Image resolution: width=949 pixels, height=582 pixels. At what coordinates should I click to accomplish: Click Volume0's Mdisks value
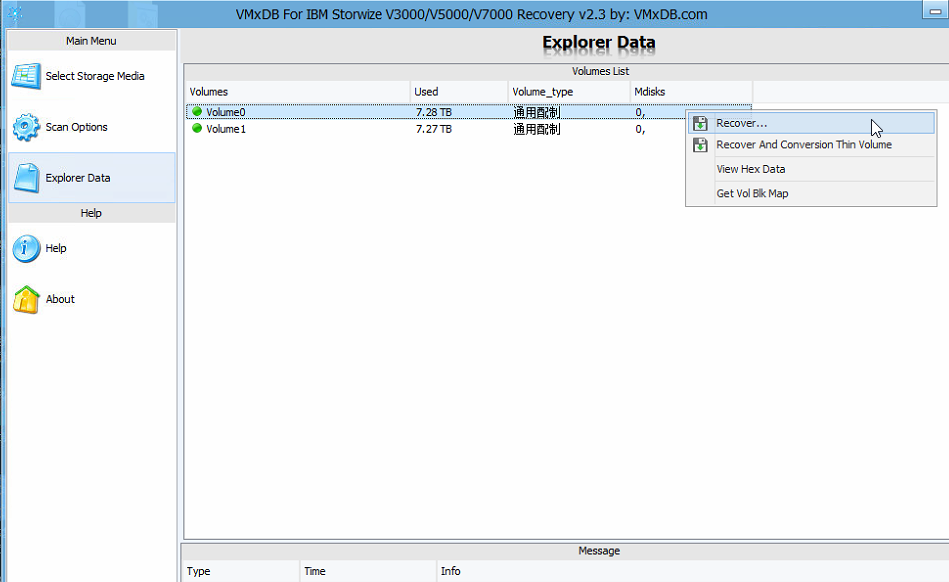click(x=640, y=112)
